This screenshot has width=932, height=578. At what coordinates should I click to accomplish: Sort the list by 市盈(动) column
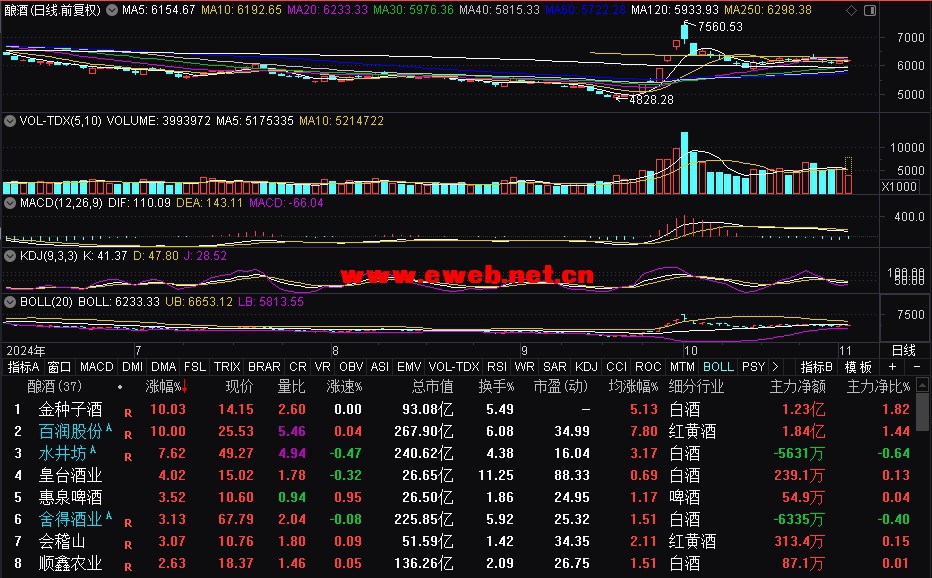(x=561, y=387)
